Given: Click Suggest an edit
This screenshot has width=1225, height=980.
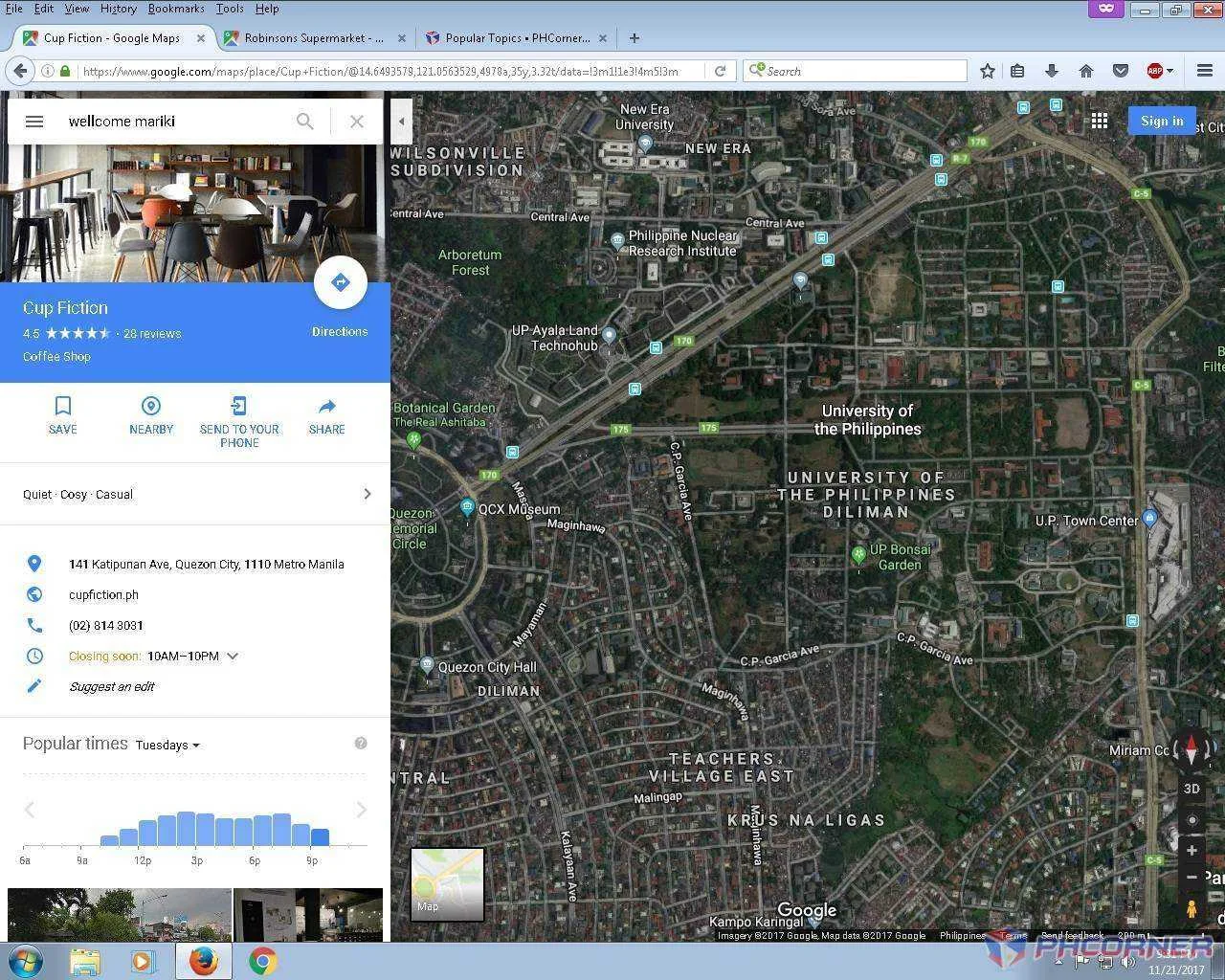Looking at the screenshot, I should pos(112,687).
